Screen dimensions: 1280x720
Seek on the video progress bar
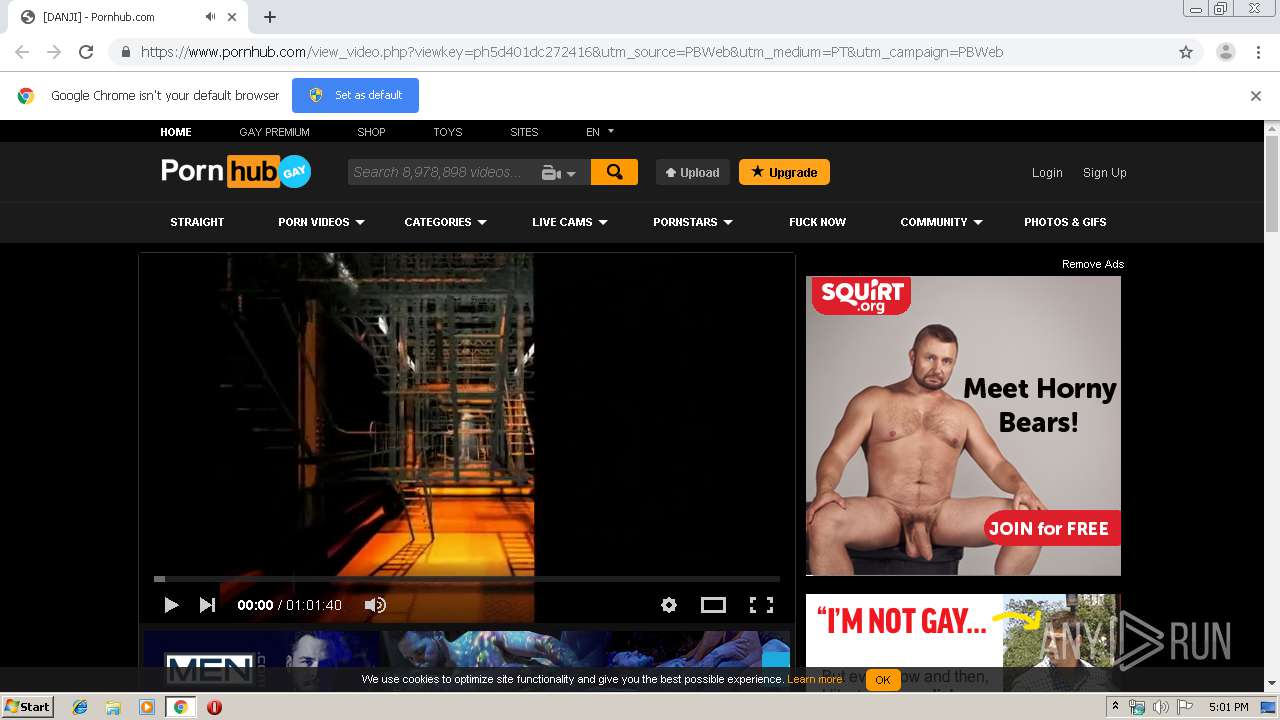pos(467,579)
